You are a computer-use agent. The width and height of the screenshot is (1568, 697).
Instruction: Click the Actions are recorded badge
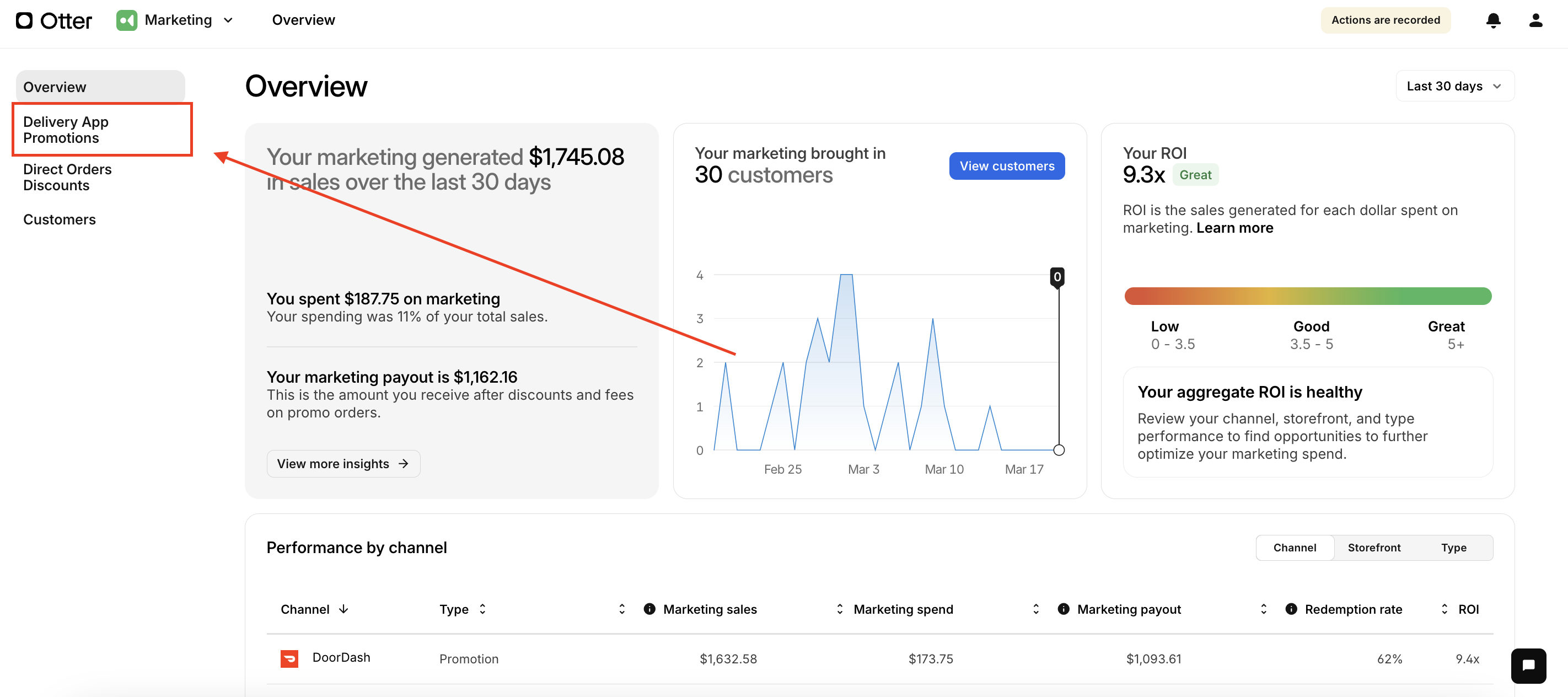pyautogui.click(x=1386, y=20)
